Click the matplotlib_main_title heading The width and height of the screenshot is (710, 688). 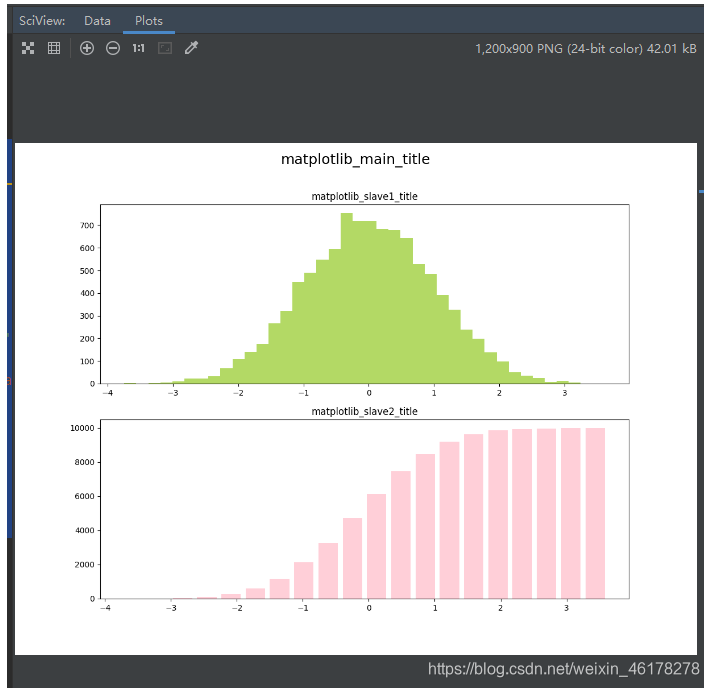[x=355, y=159]
